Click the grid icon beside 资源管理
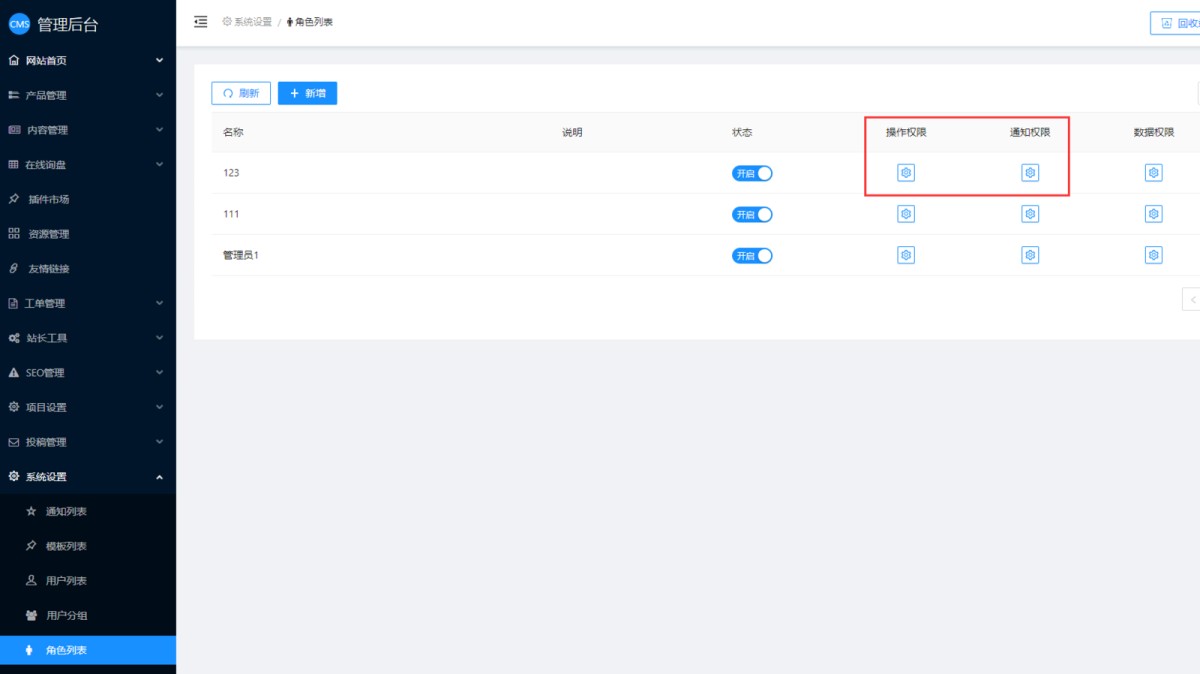Image resolution: width=1200 pixels, height=674 pixels. pyautogui.click(x=14, y=234)
